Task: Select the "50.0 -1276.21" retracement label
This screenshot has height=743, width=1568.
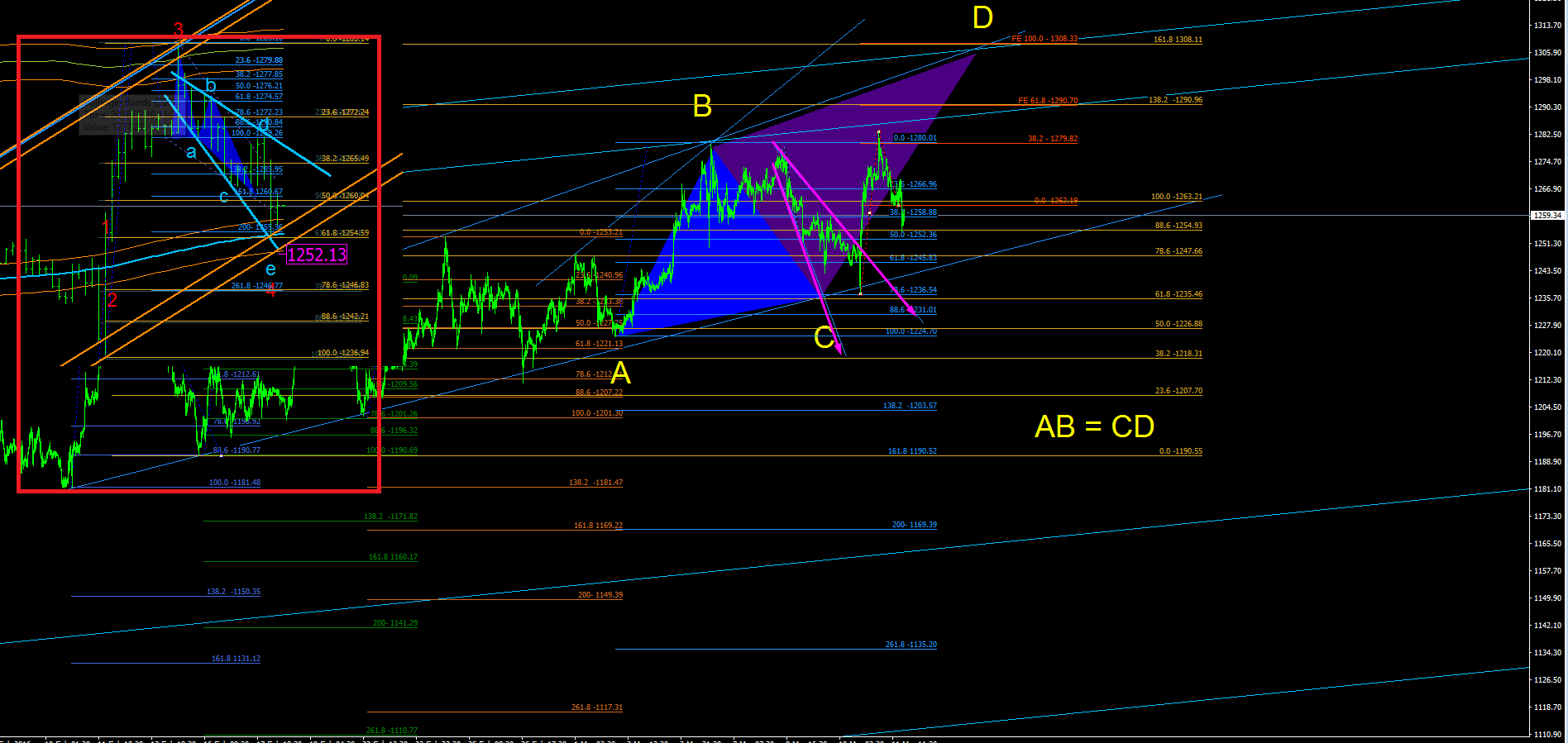Action: point(259,86)
